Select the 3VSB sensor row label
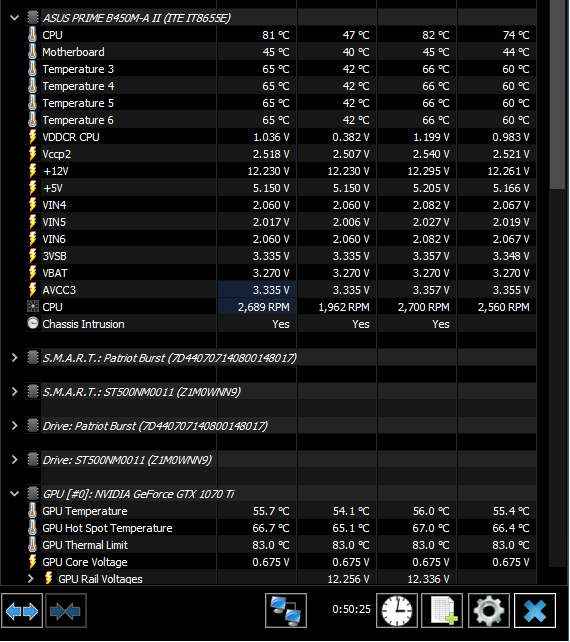The height and width of the screenshot is (642, 570). (54, 256)
